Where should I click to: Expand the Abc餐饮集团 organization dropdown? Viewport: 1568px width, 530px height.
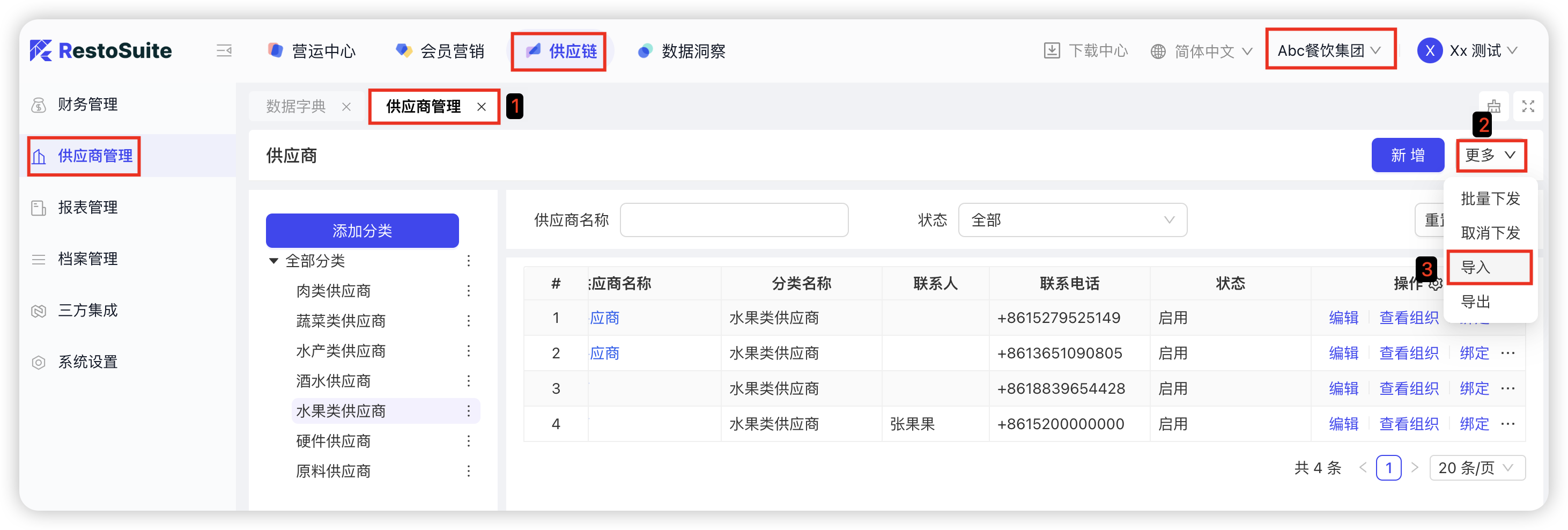[x=1329, y=50]
